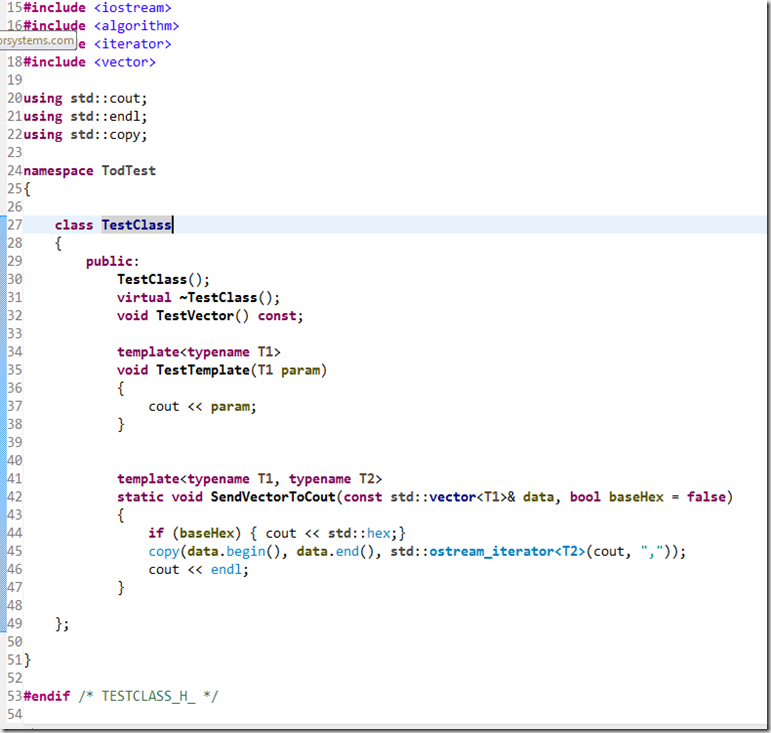Click 'virtual ~TestClass();' destructor line
This screenshot has height=733, width=771.
click(x=199, y=297)
